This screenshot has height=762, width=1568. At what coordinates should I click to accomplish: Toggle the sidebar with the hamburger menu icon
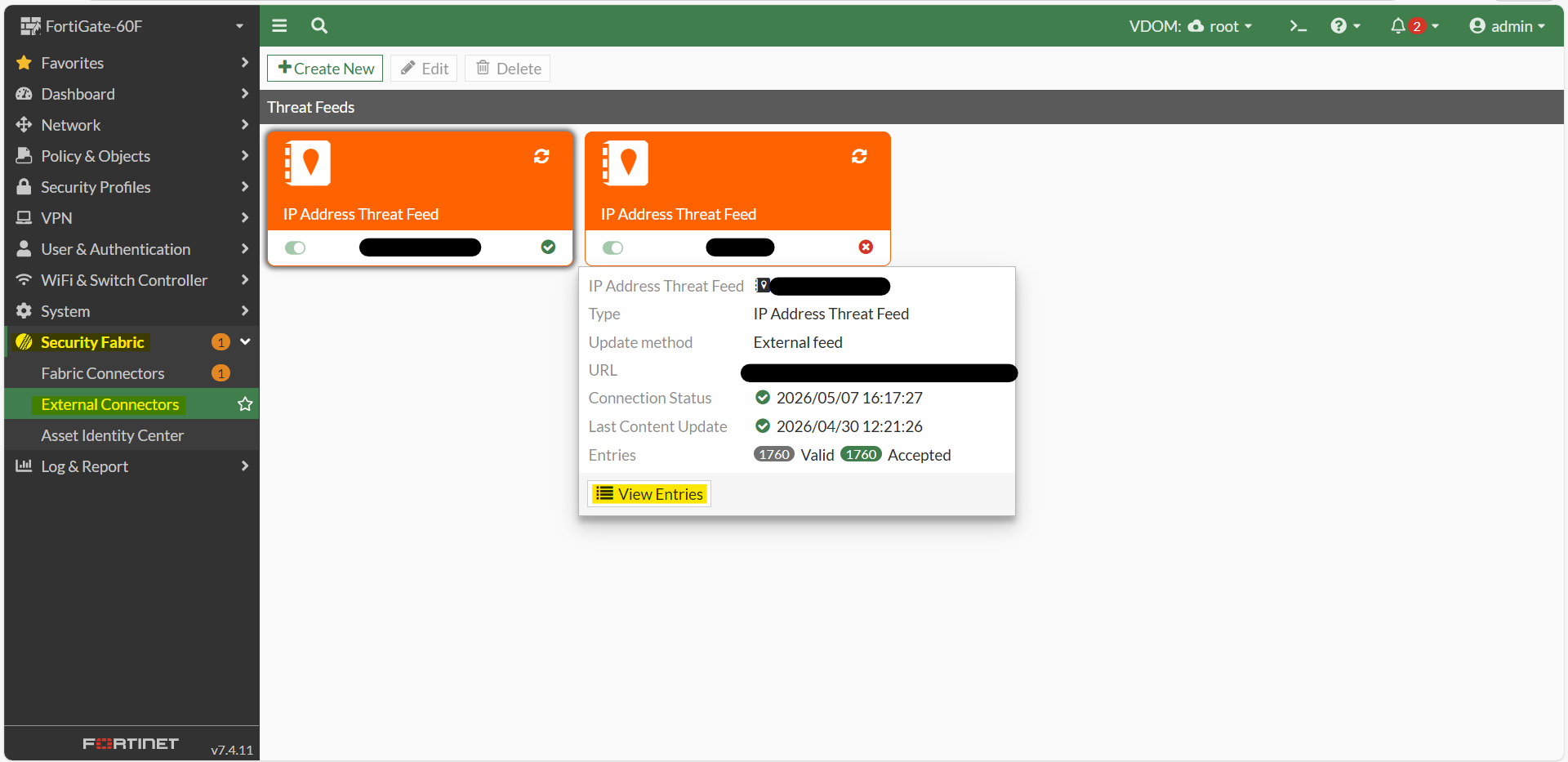[x=279, y=26]
